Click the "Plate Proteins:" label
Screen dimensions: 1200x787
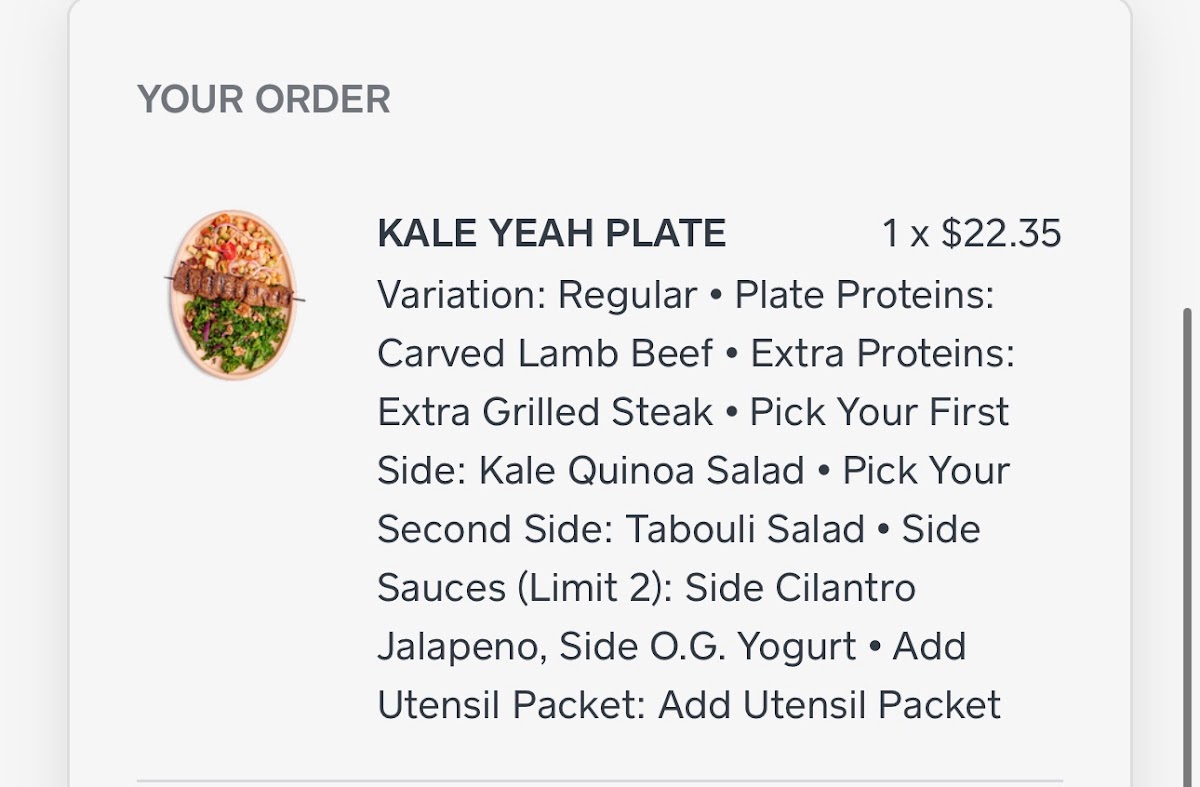click(864, 295)
